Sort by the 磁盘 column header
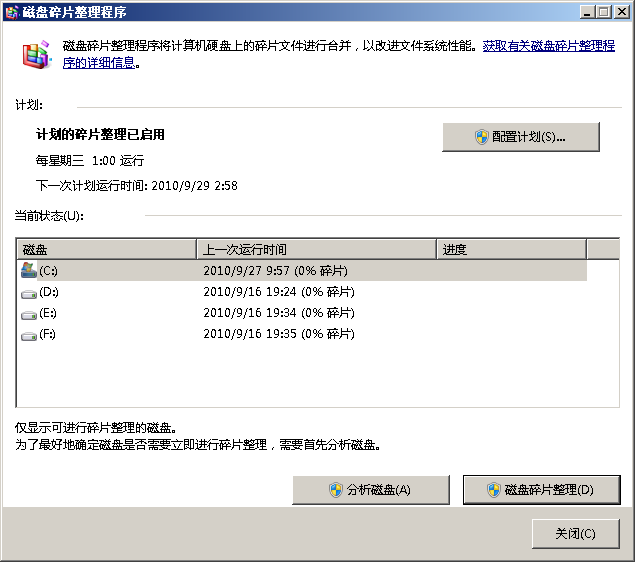Viewport: 635px width, 562px height. [x=105, y=249]
